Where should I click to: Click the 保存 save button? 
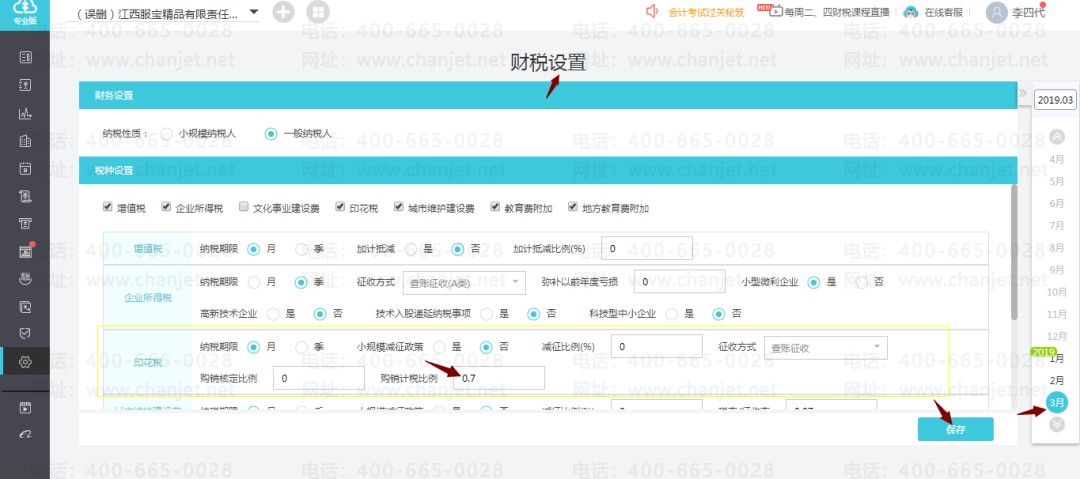[955, 429]
